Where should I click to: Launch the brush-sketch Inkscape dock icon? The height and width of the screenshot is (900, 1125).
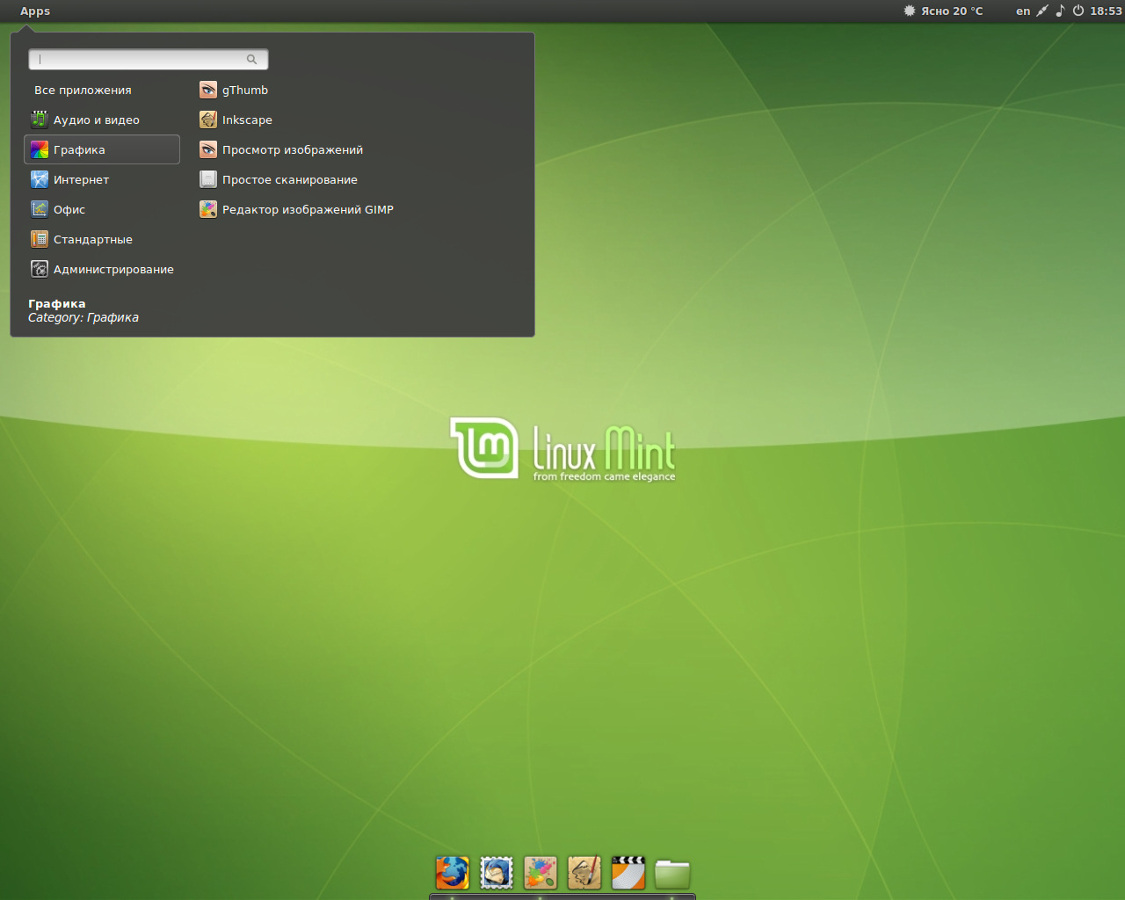(x=584, y=873)
